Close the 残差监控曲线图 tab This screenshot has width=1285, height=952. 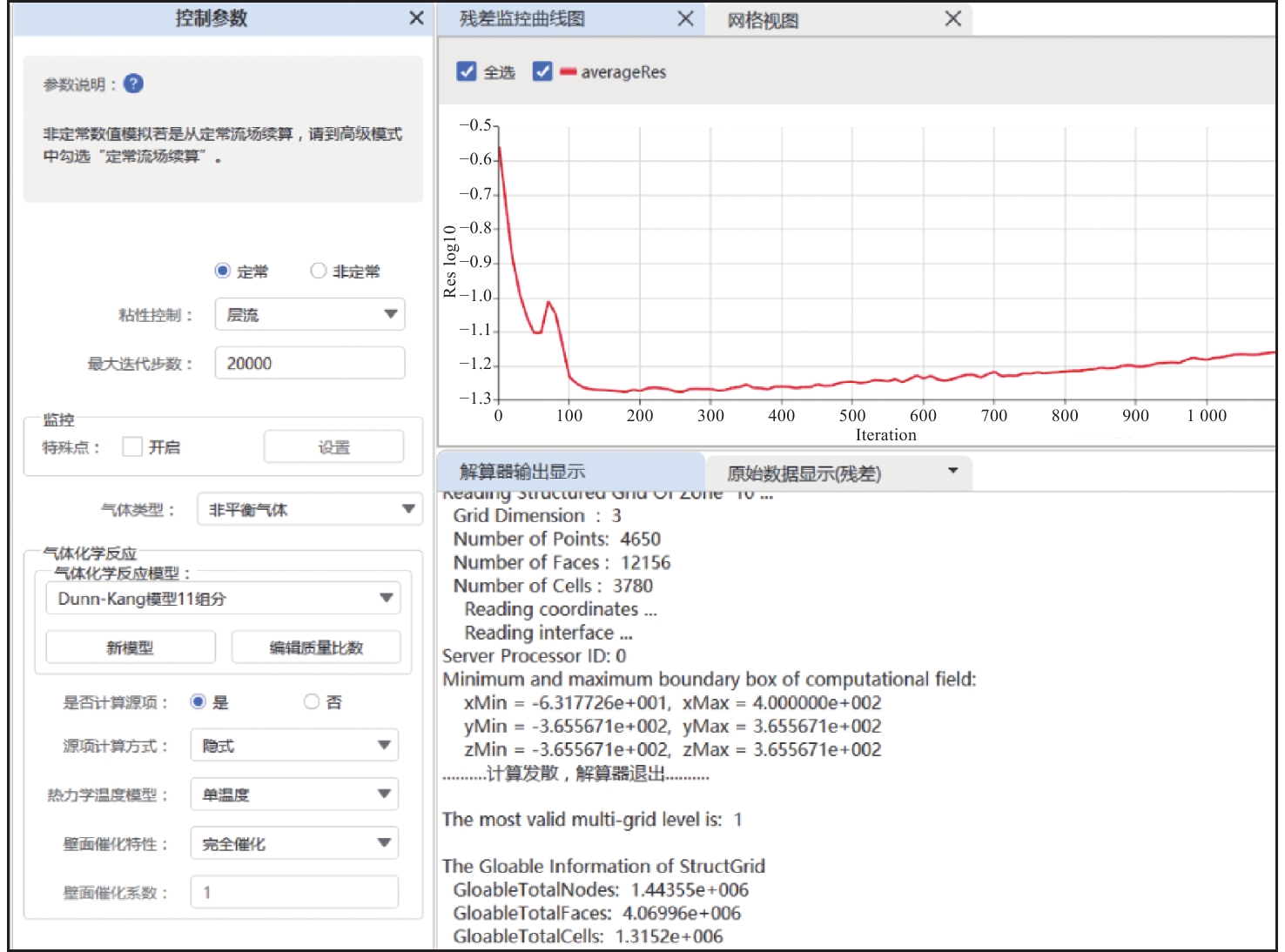(685, 19)
